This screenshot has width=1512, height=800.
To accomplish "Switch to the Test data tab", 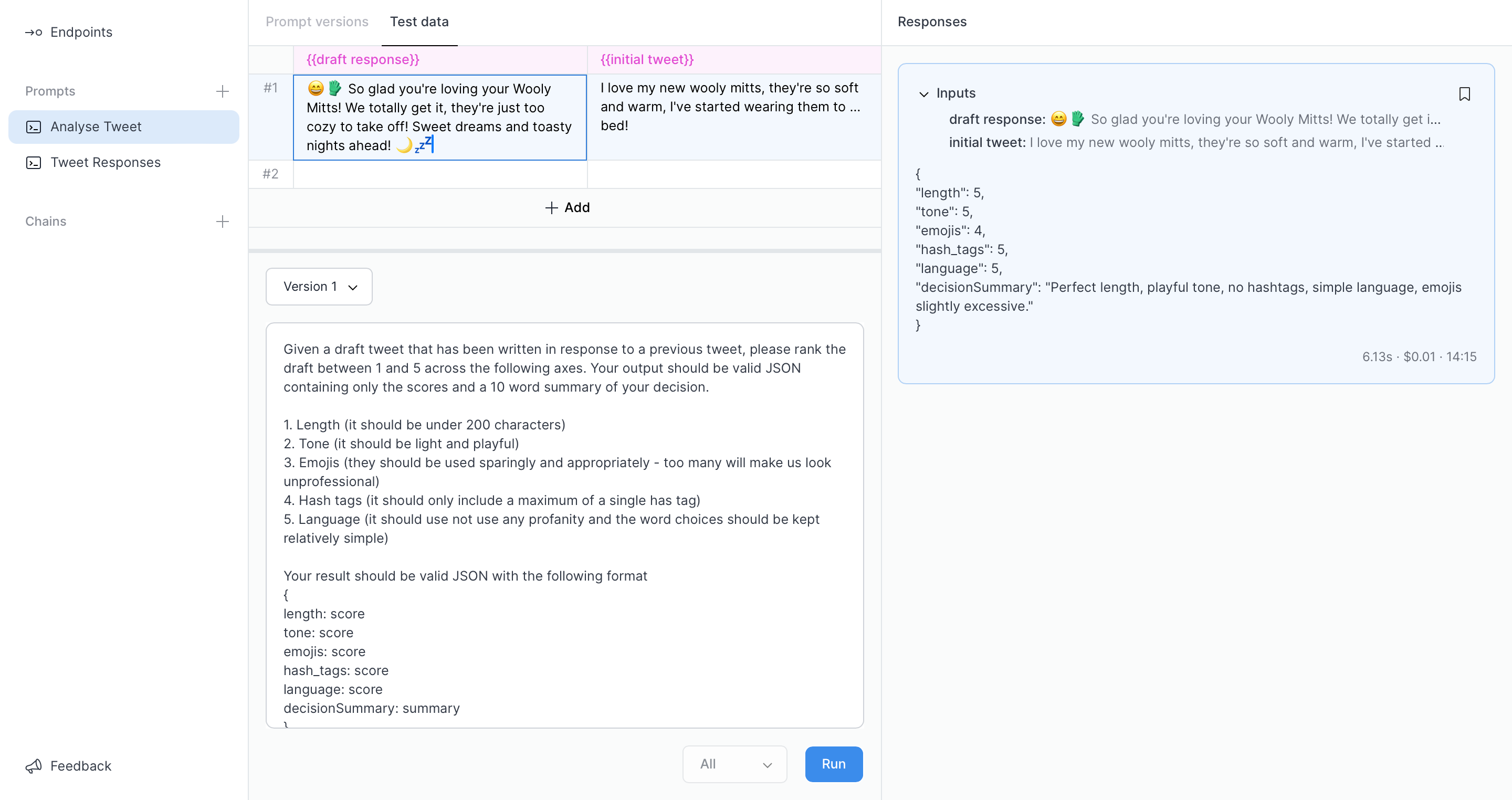I will (419, 22).
